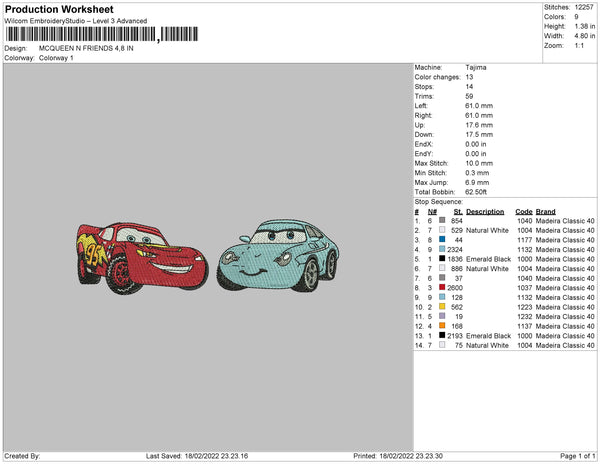Click the Color changes value 13
Screen dimensions: 600x464
click(x=470, y=77)
